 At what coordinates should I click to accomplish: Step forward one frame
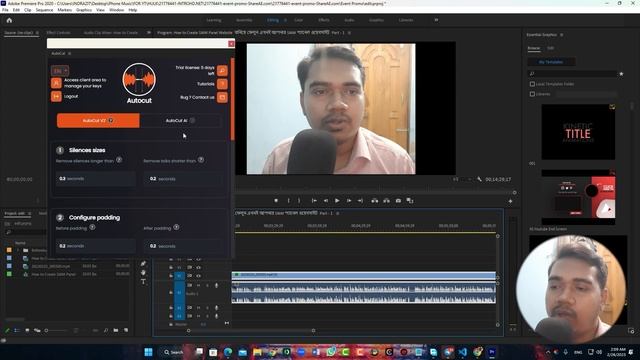pos(349,200)
